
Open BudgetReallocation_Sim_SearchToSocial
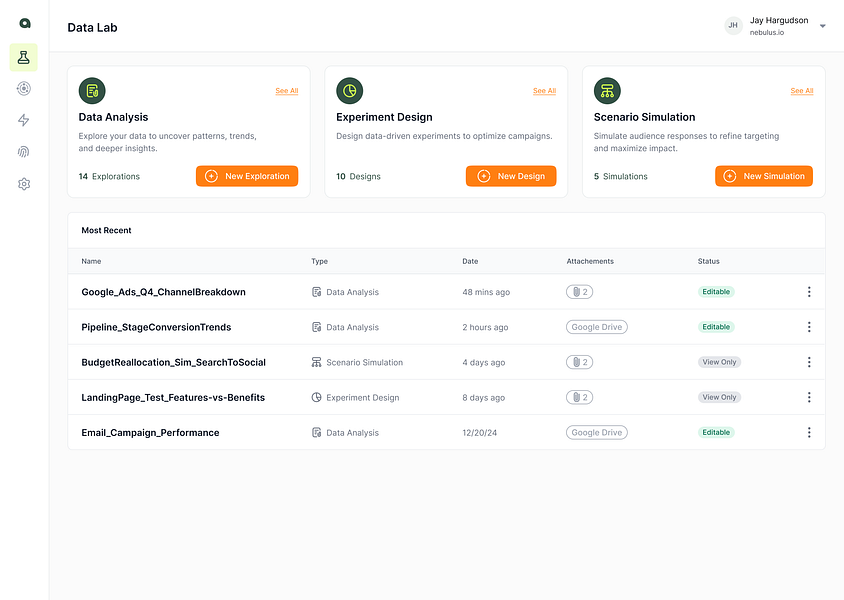point(173,362)
